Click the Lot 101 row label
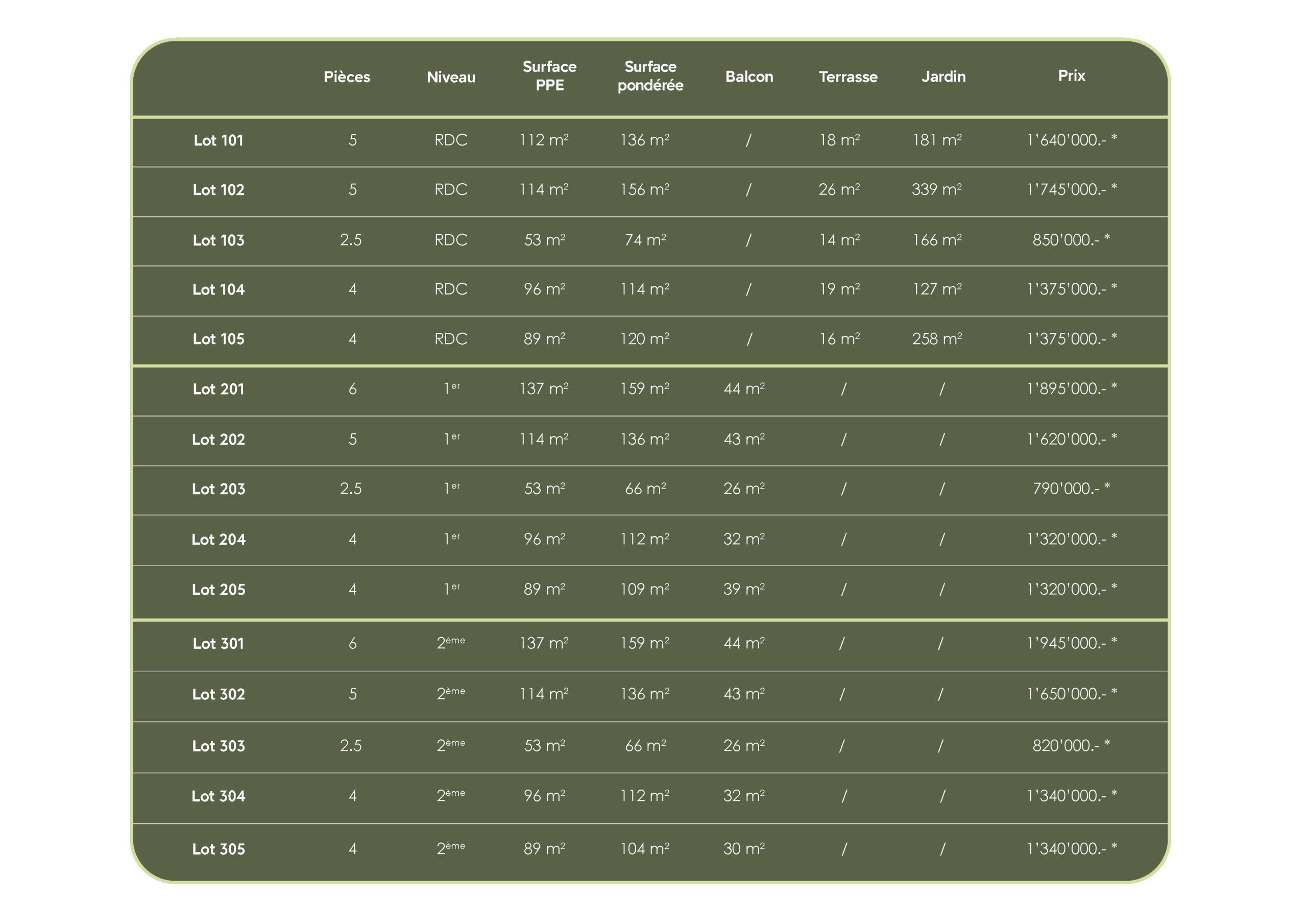This screenshot has height=924, width=1307. point(218,140)
